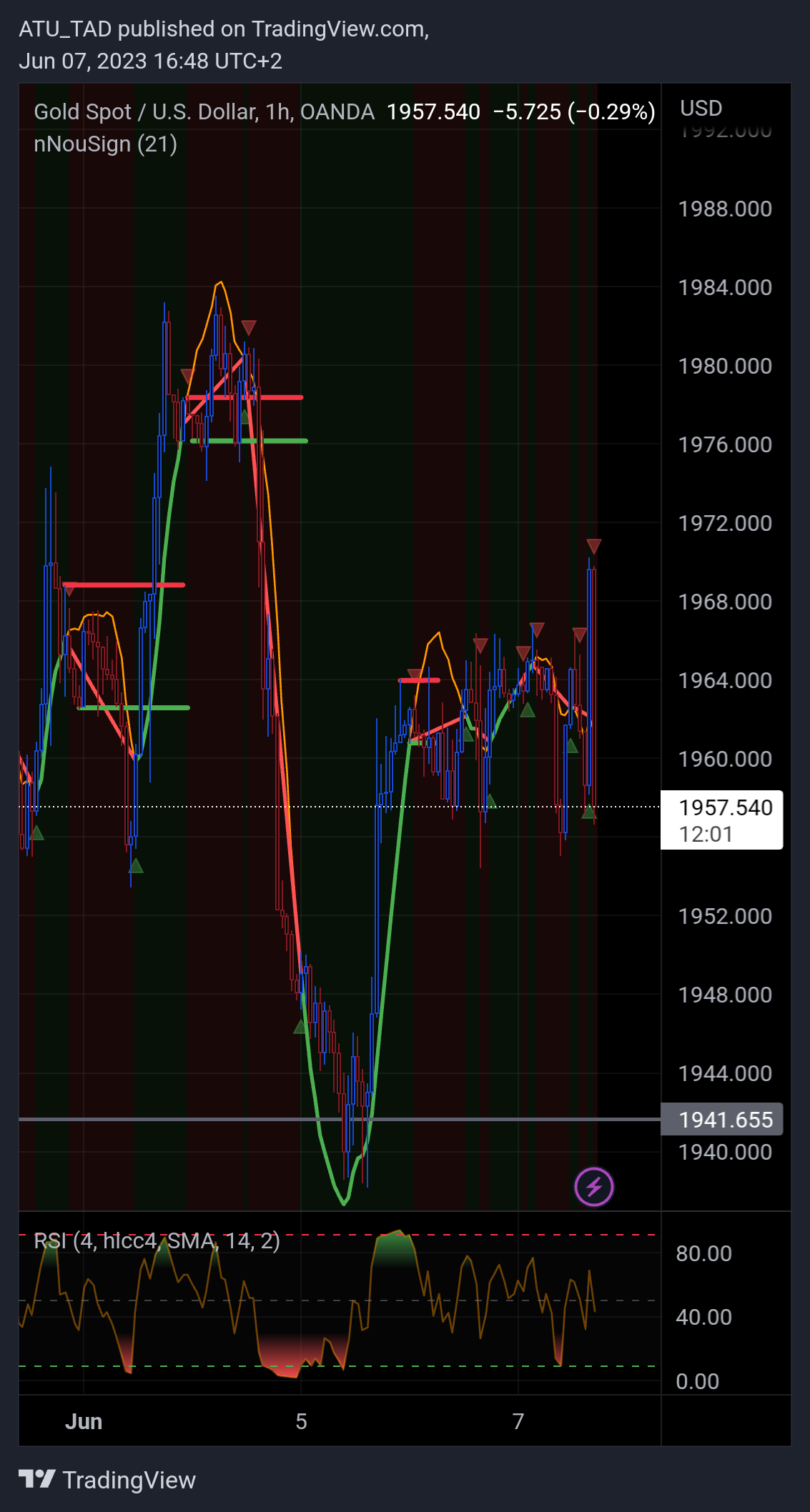Click the green buy triangle beneath the last candle
Screen dimensions: 810x1512
pyautogui.click(x=589, y=812)
